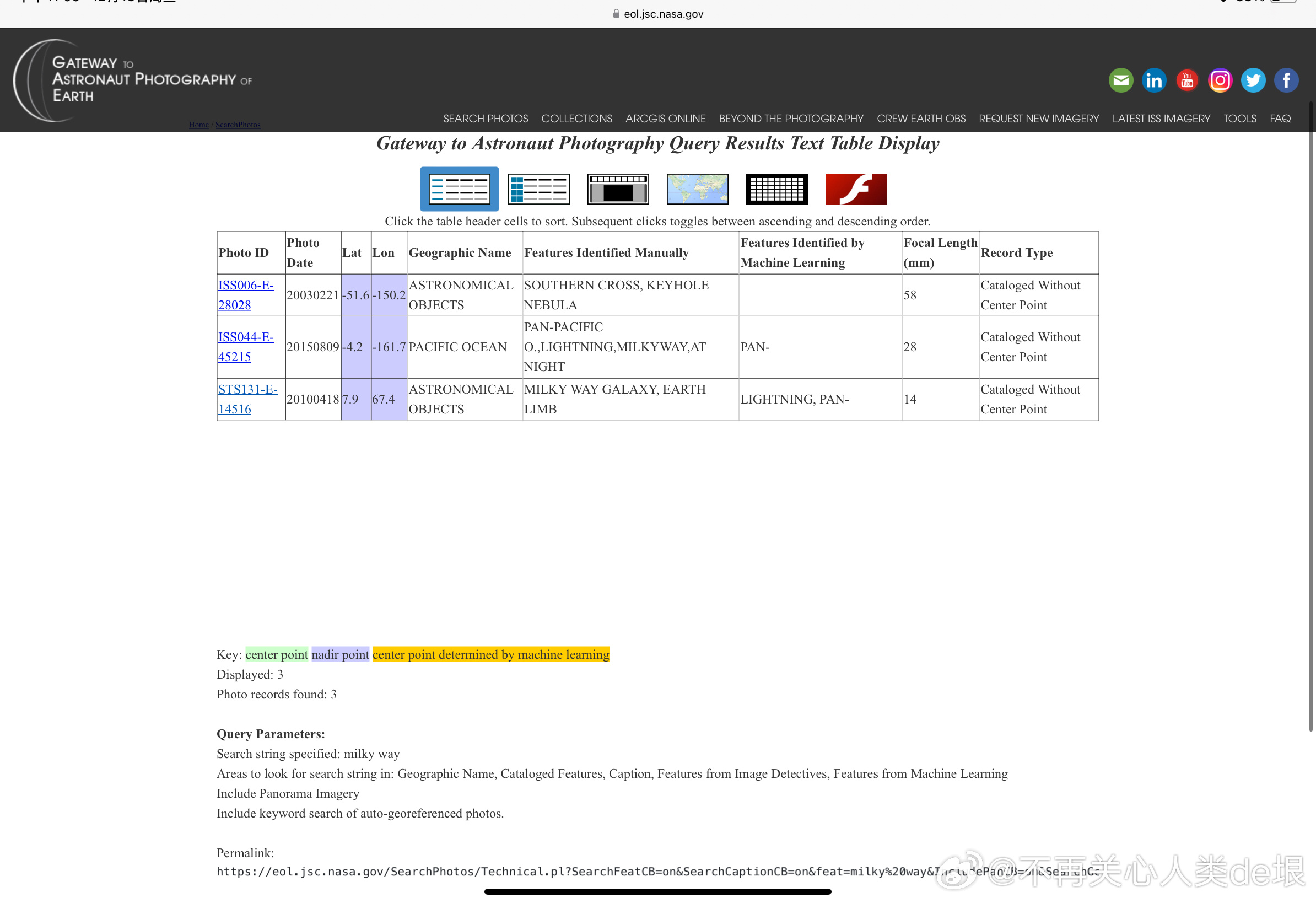The height and width of the screenshot is (903, 1316).
Task: Sort by the Geographic Name header
Action: coord(459,252)
